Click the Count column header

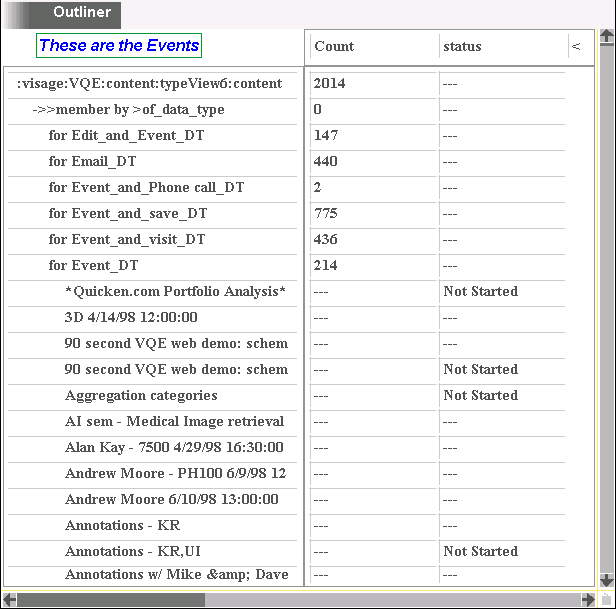[334, 46]
